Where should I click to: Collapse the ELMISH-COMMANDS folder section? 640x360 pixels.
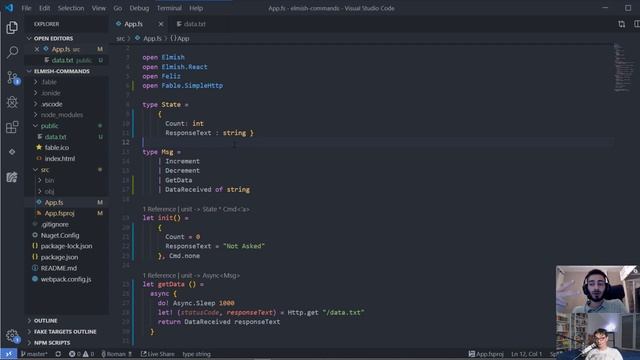(x=61, y=71)
